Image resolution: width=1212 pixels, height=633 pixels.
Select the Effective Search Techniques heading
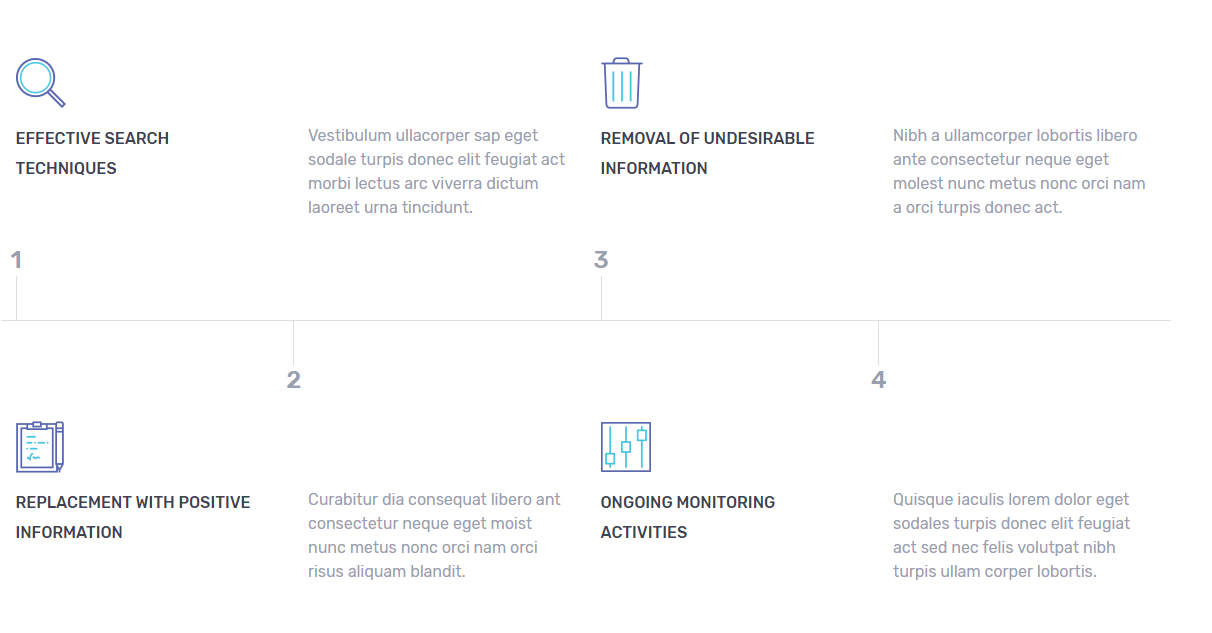92,153
